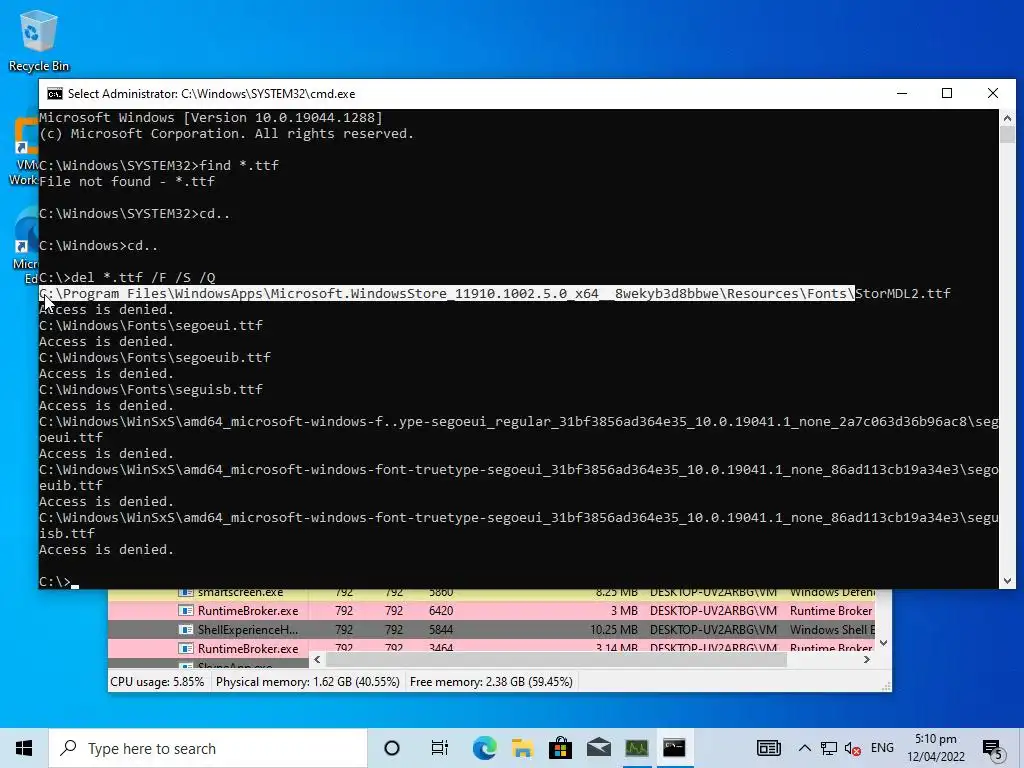Viewport: 1024px width, 768px height.
Task: Click the Physical memory status entry
Action: tap(308, 682)
